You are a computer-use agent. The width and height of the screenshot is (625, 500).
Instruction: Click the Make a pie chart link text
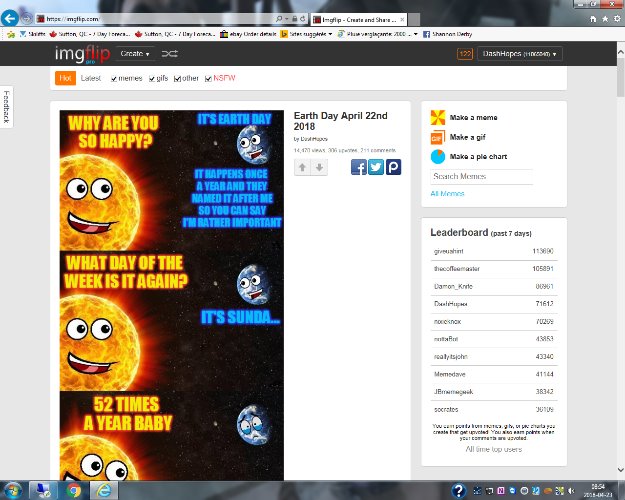click(x=478, y=157)
